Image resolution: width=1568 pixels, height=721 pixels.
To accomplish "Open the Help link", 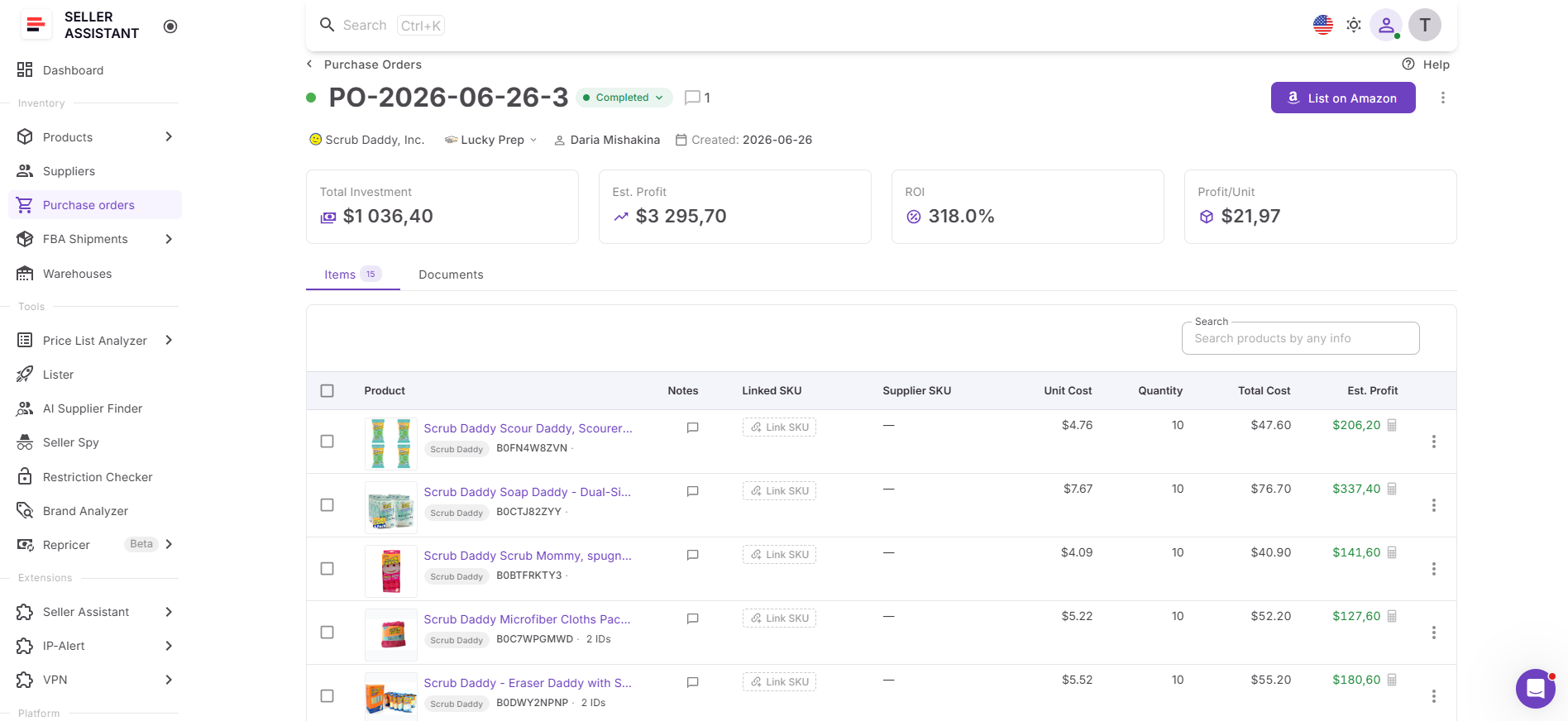I will [x=1426, y=64].
